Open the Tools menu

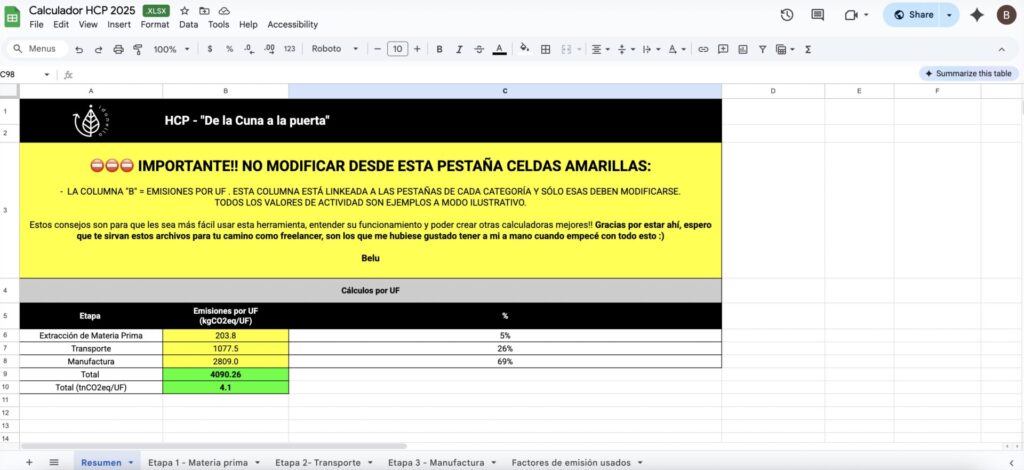(x=219, y=25)
